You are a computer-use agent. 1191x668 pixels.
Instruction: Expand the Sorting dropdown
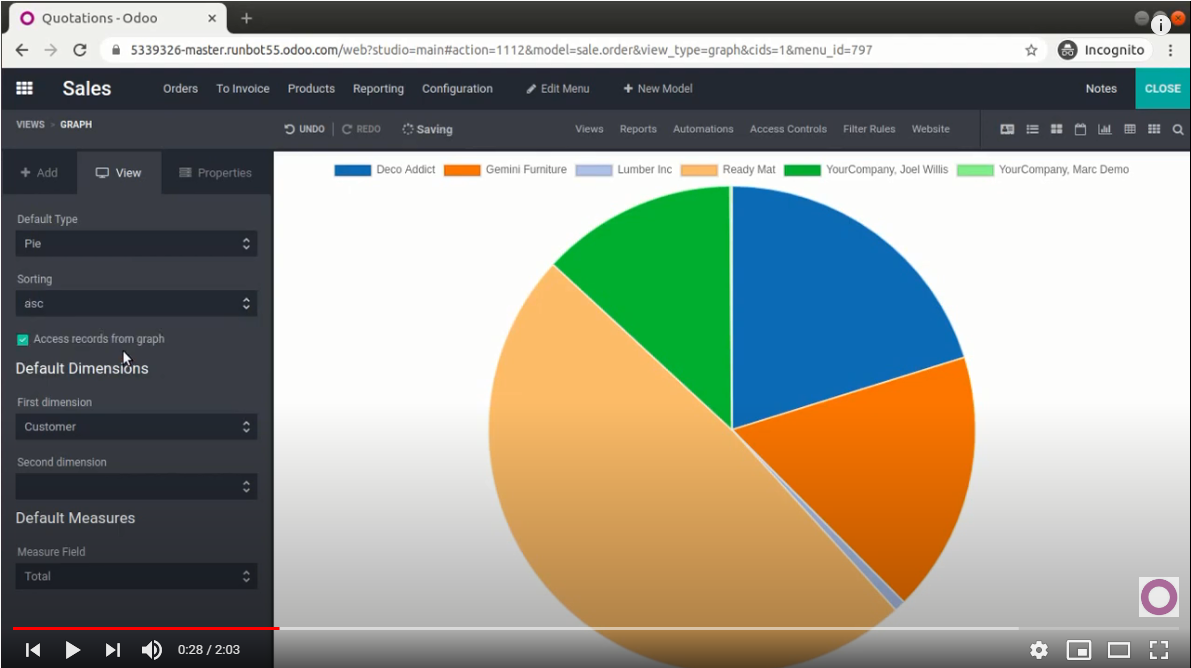(x=137, y=304)
